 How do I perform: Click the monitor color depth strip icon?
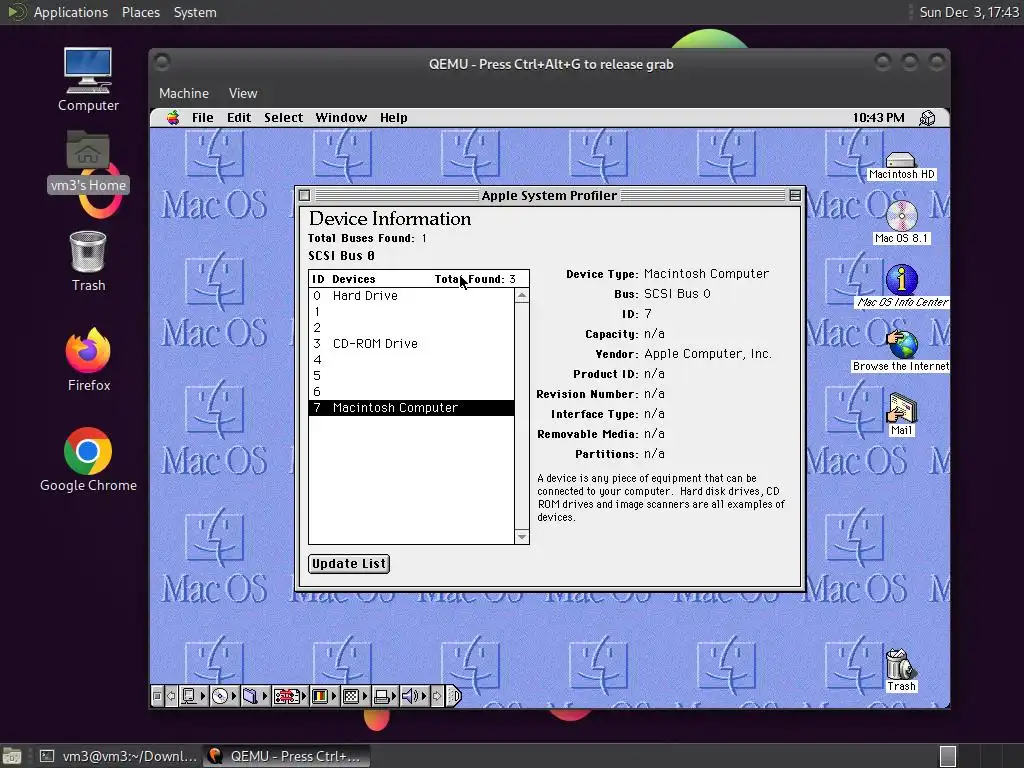point(320,696)
